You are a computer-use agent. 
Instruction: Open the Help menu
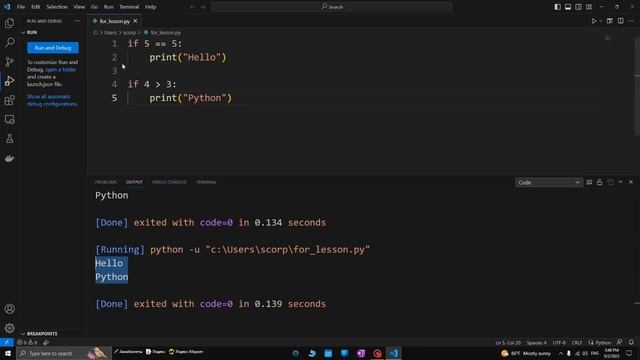click(x=151, y=7)
